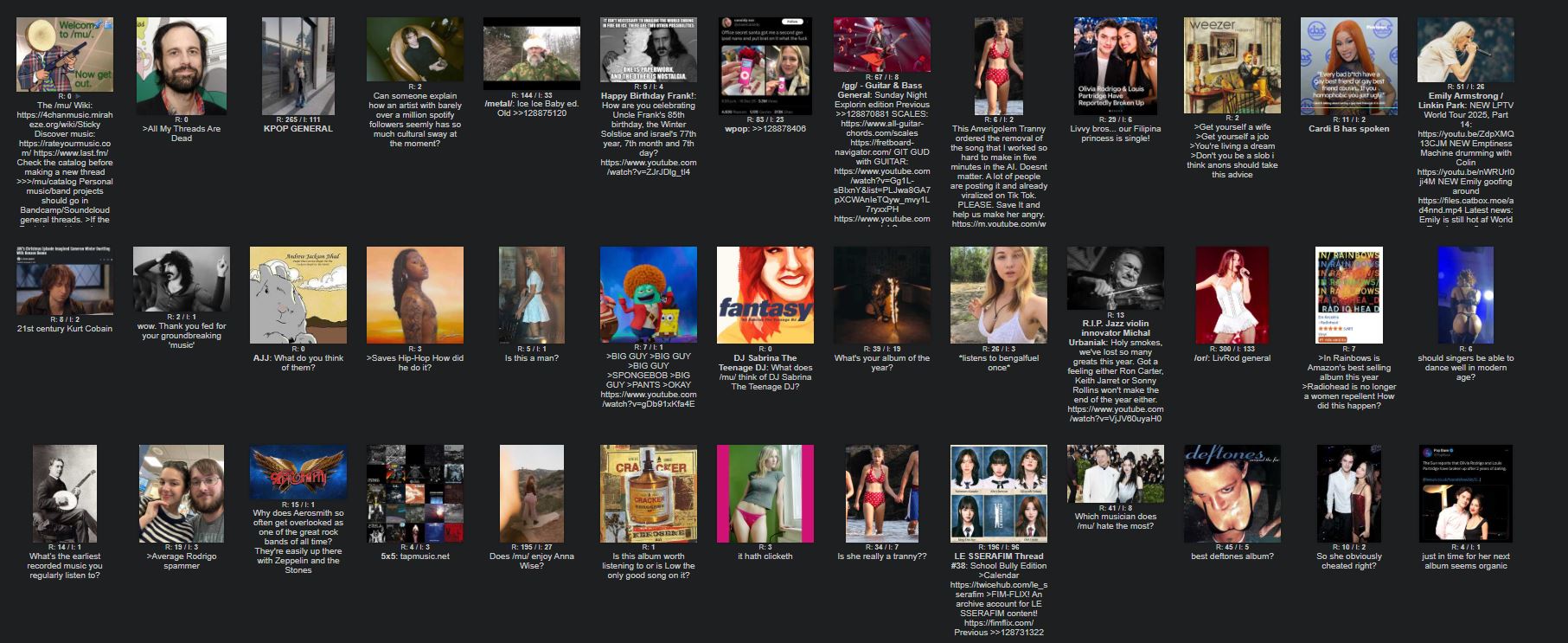1568x643 pixels.
Task: Select "What's your album of the year?" text
Action: click(882, 363)
